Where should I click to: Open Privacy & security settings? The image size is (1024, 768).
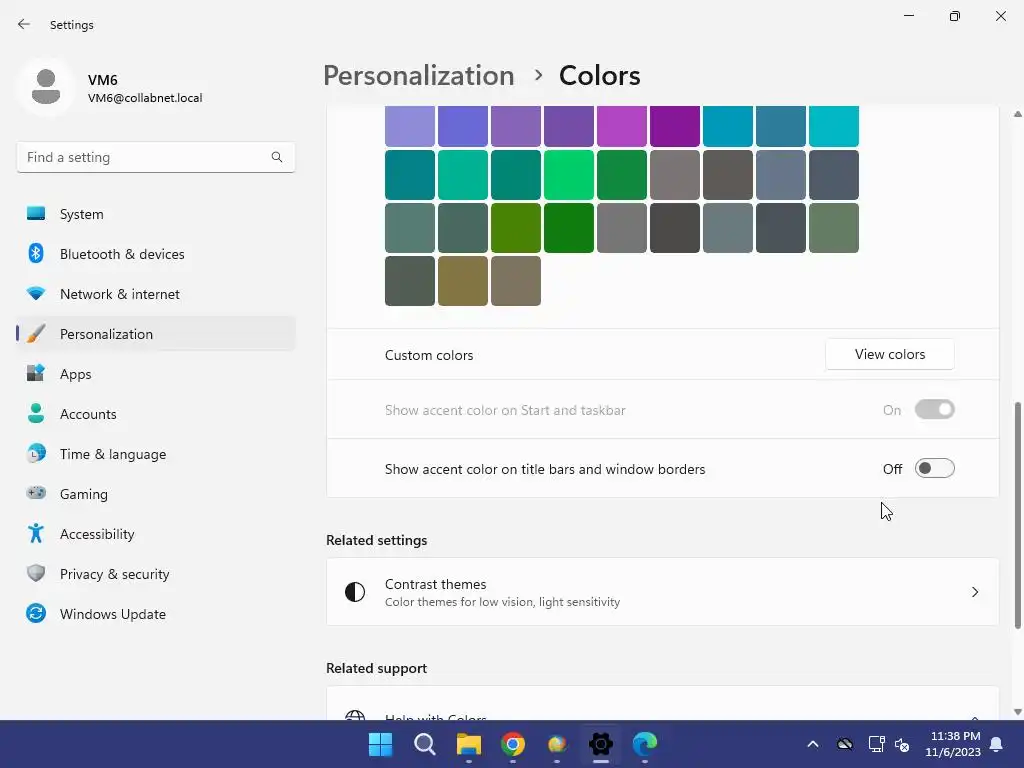[x=155, y=573]
